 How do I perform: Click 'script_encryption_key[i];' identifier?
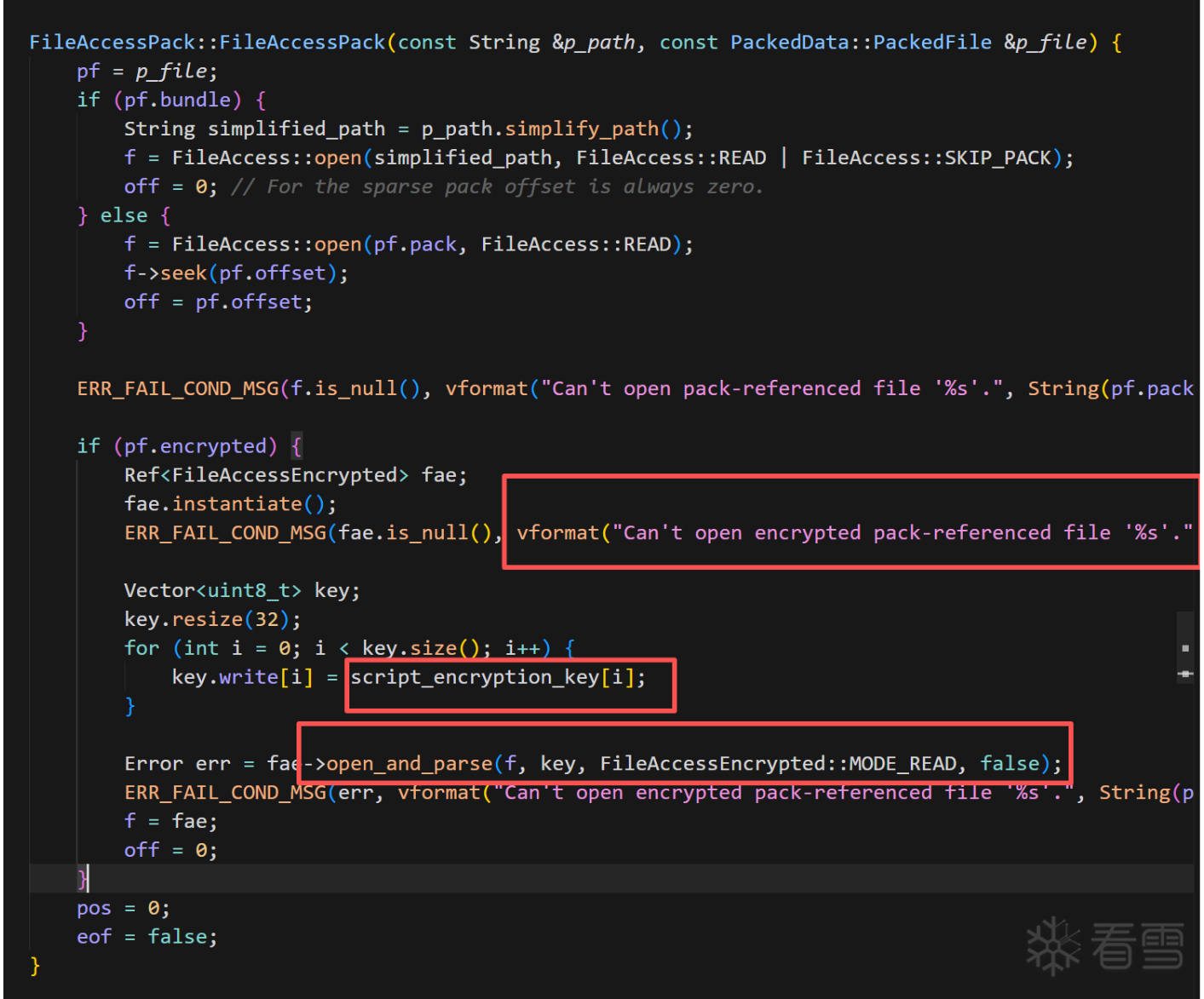click(498, 677)
